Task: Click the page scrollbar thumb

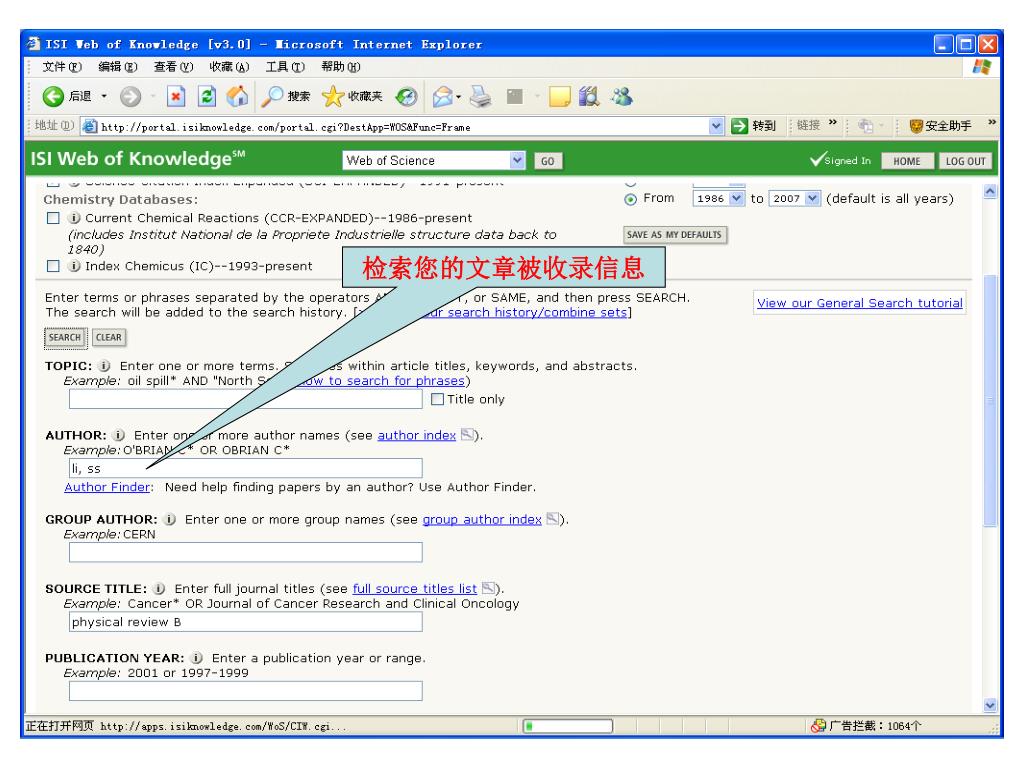Action: pos(990,400)
